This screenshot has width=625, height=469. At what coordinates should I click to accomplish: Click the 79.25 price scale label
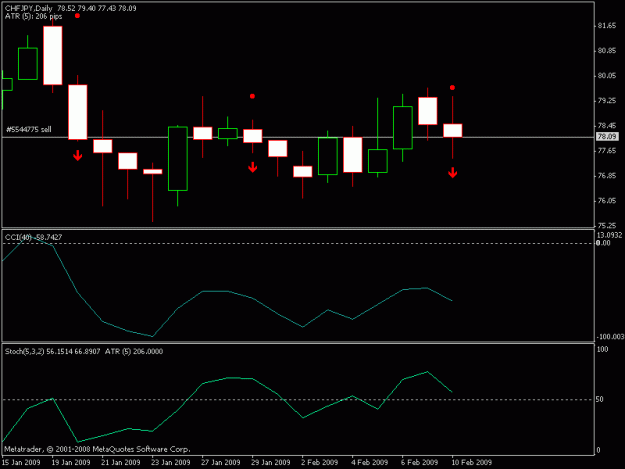click(607, 101)
